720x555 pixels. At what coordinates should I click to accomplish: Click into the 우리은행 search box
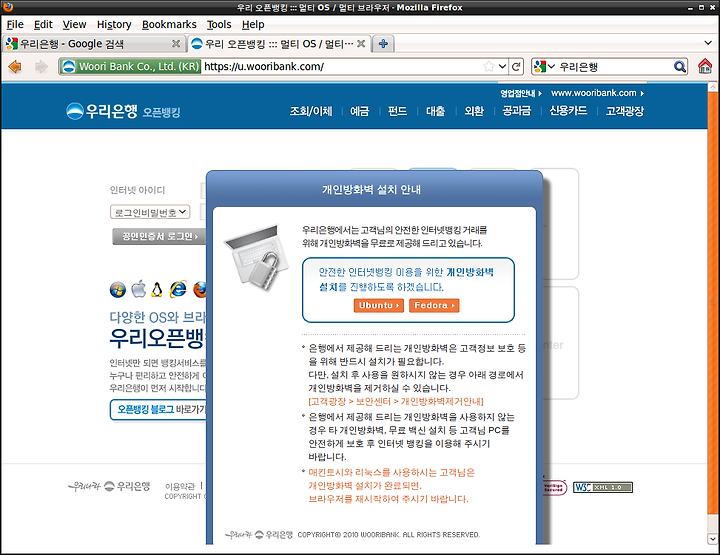614,67
